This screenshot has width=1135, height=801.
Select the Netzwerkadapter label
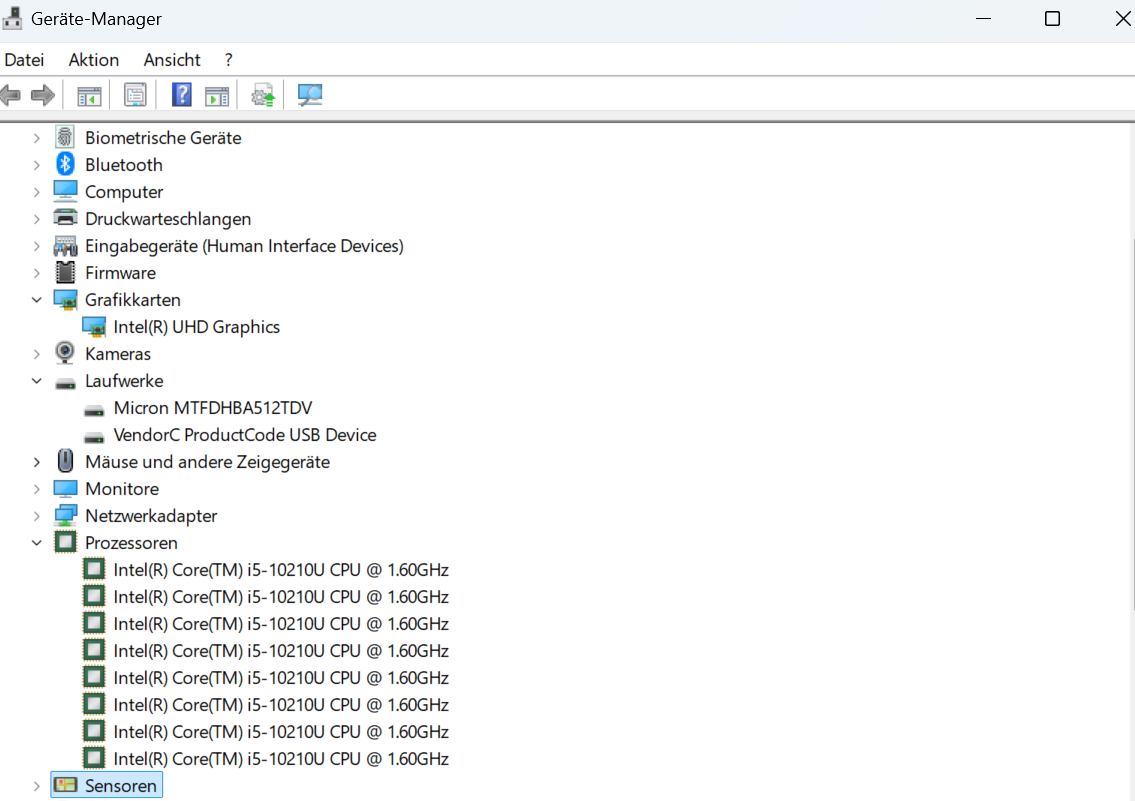(151, 516)
